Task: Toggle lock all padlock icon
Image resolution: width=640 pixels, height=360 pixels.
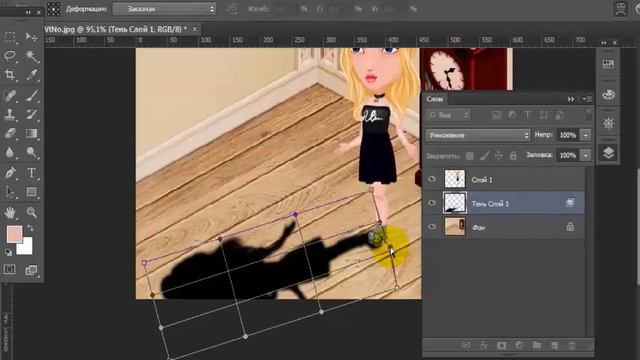Action: (x=513, y=156)
